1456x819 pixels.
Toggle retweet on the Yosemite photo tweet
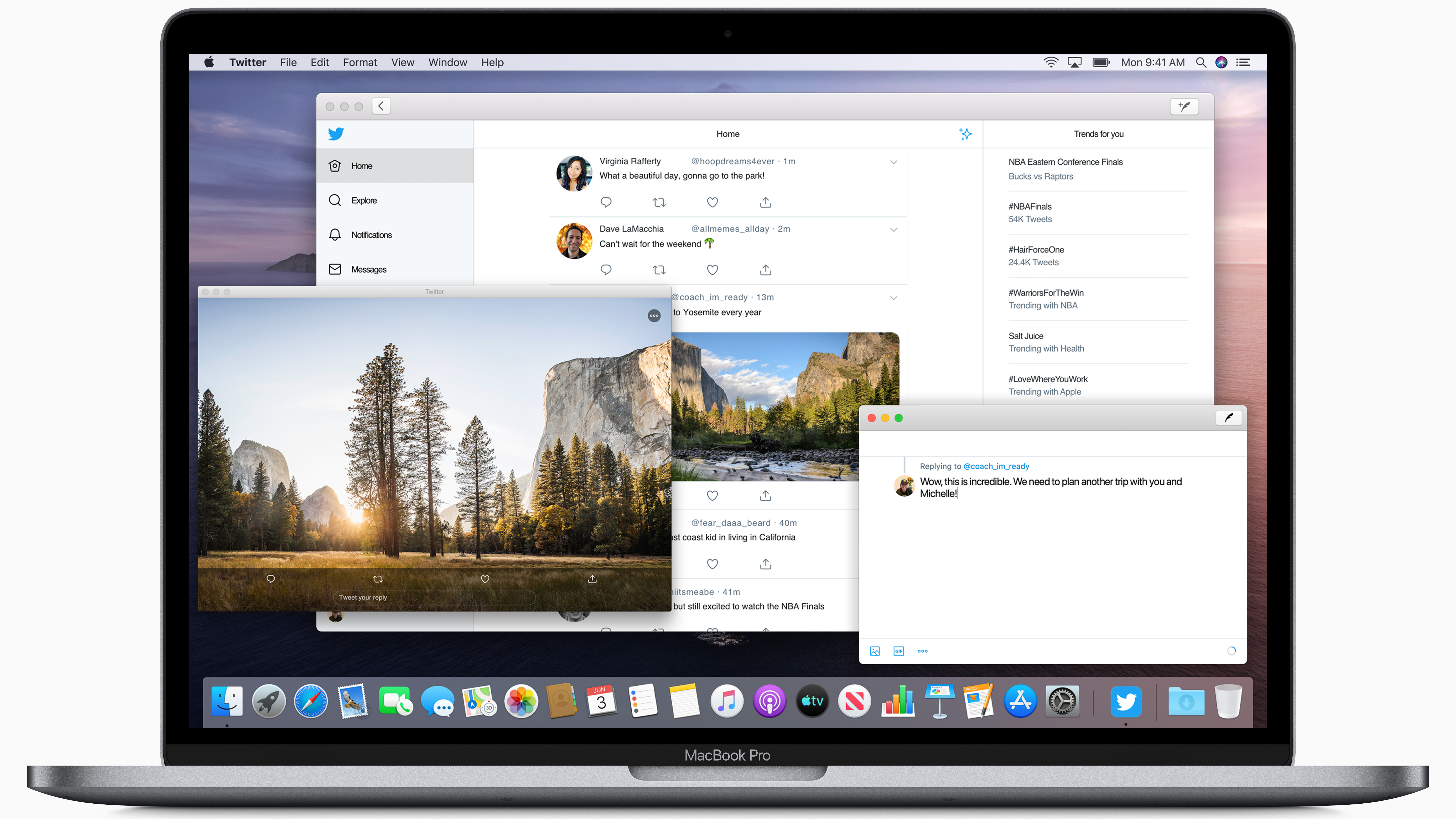378,579
